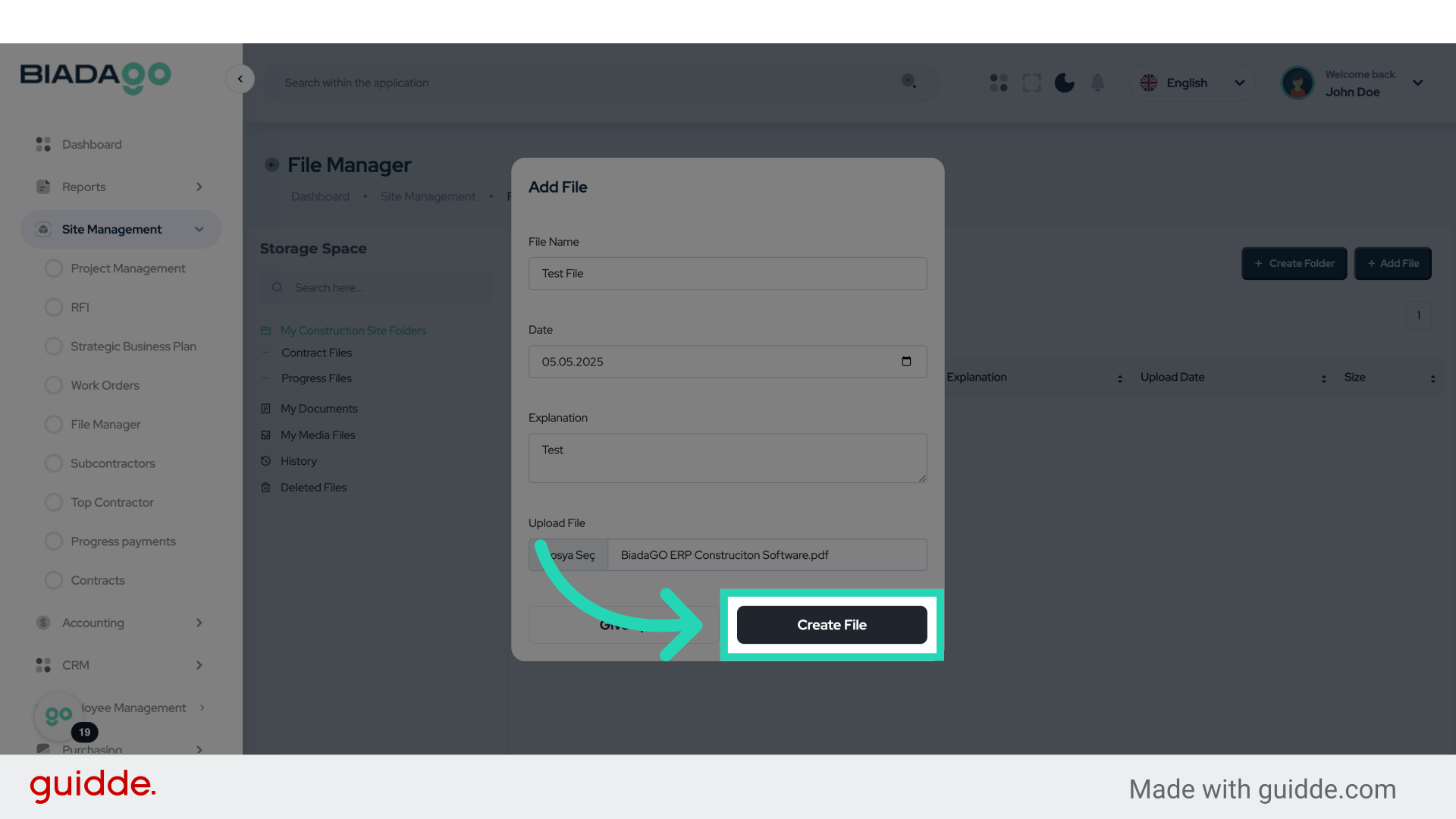Open the History panel in Storage Space
The width and height of the screenshot is (1456, 819).
click(x=297, y=460)
